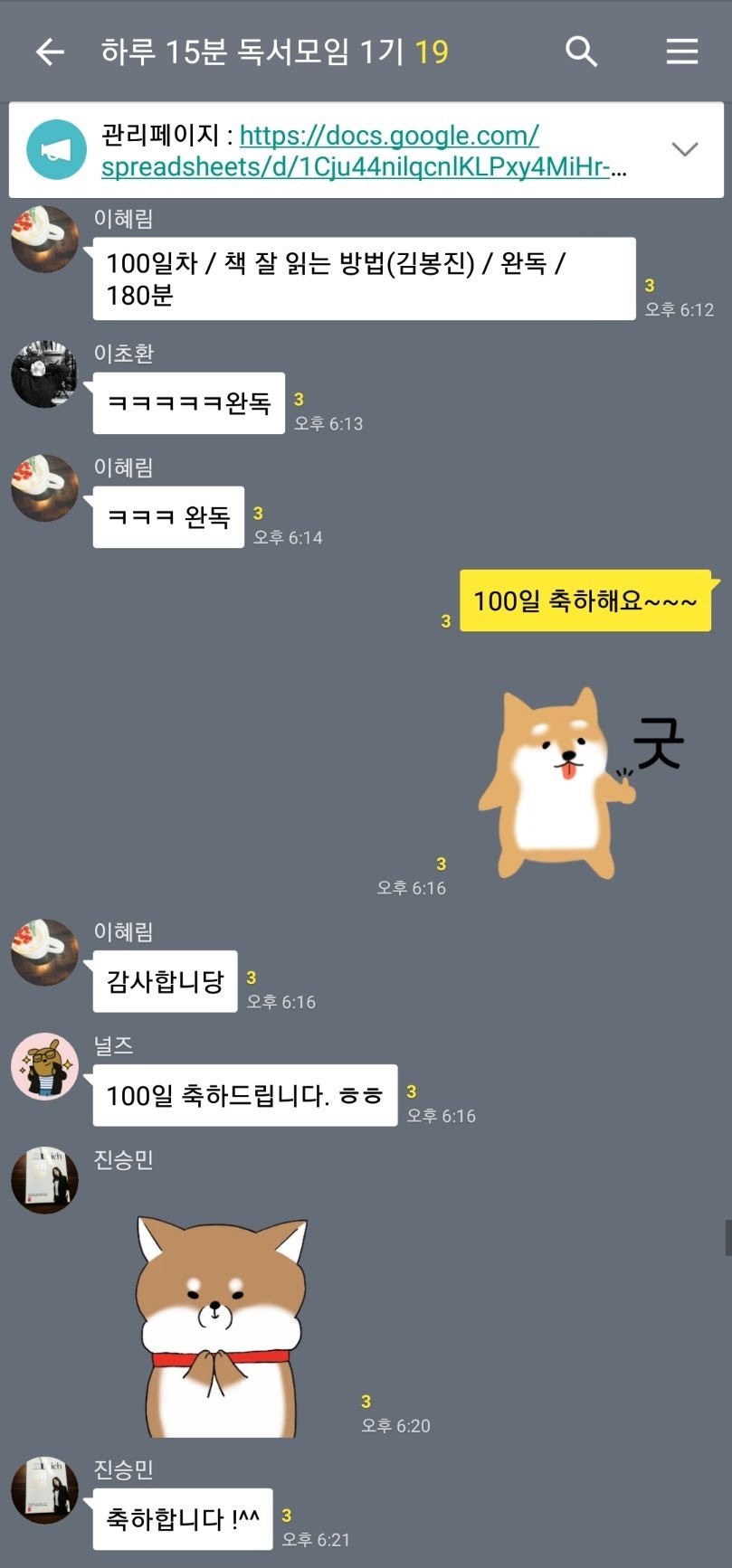This screenshot has height=1568, width=732.
Task: Tap the ㅋㅋㅋㅋㅋ완독 message bubble
Action: coord(188,403)
